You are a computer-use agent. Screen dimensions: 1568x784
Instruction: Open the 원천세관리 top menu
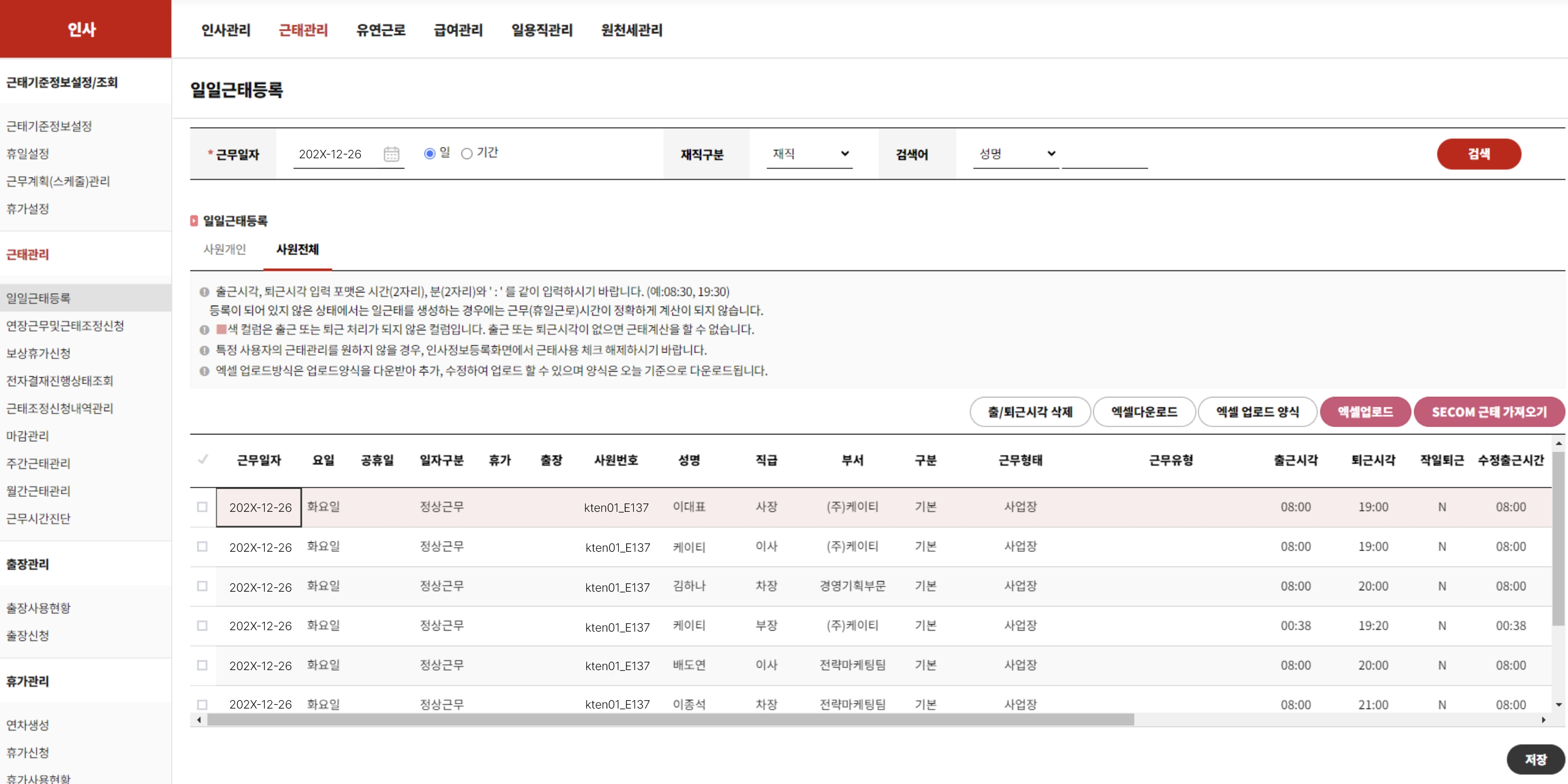pyautogui.click(x=632, y=30)
